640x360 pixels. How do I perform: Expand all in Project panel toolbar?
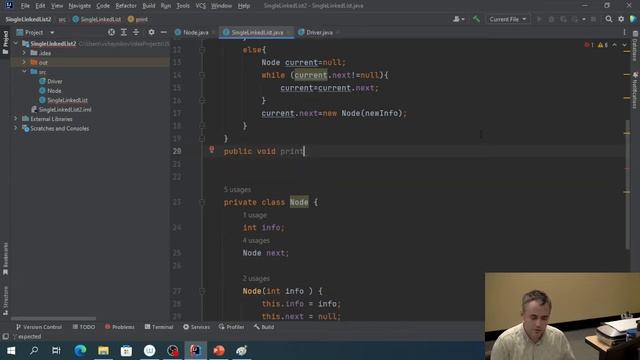click(x=124, y=32)
